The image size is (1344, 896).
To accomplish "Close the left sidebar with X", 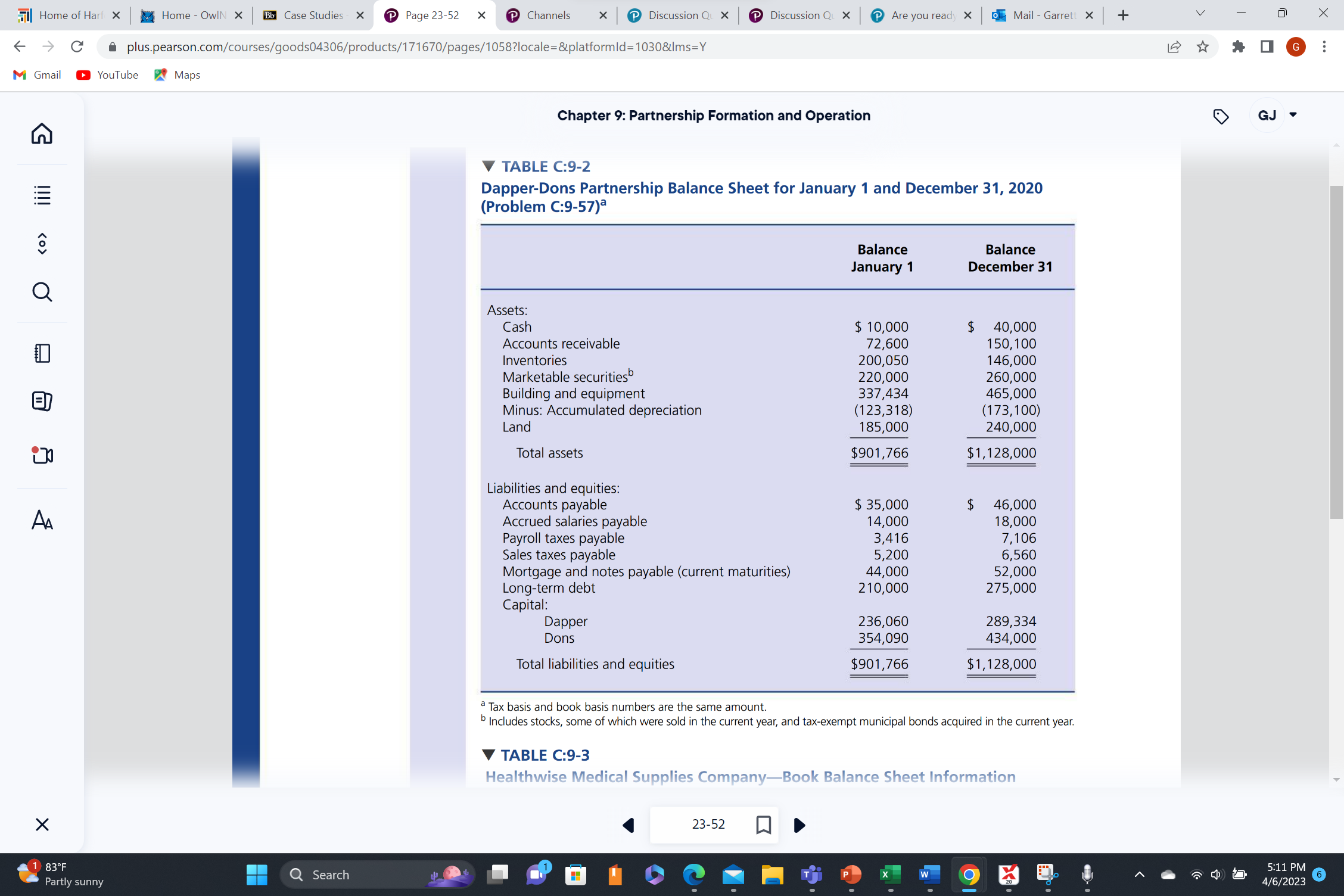I will pyautogui.click(x=42, y=825).
